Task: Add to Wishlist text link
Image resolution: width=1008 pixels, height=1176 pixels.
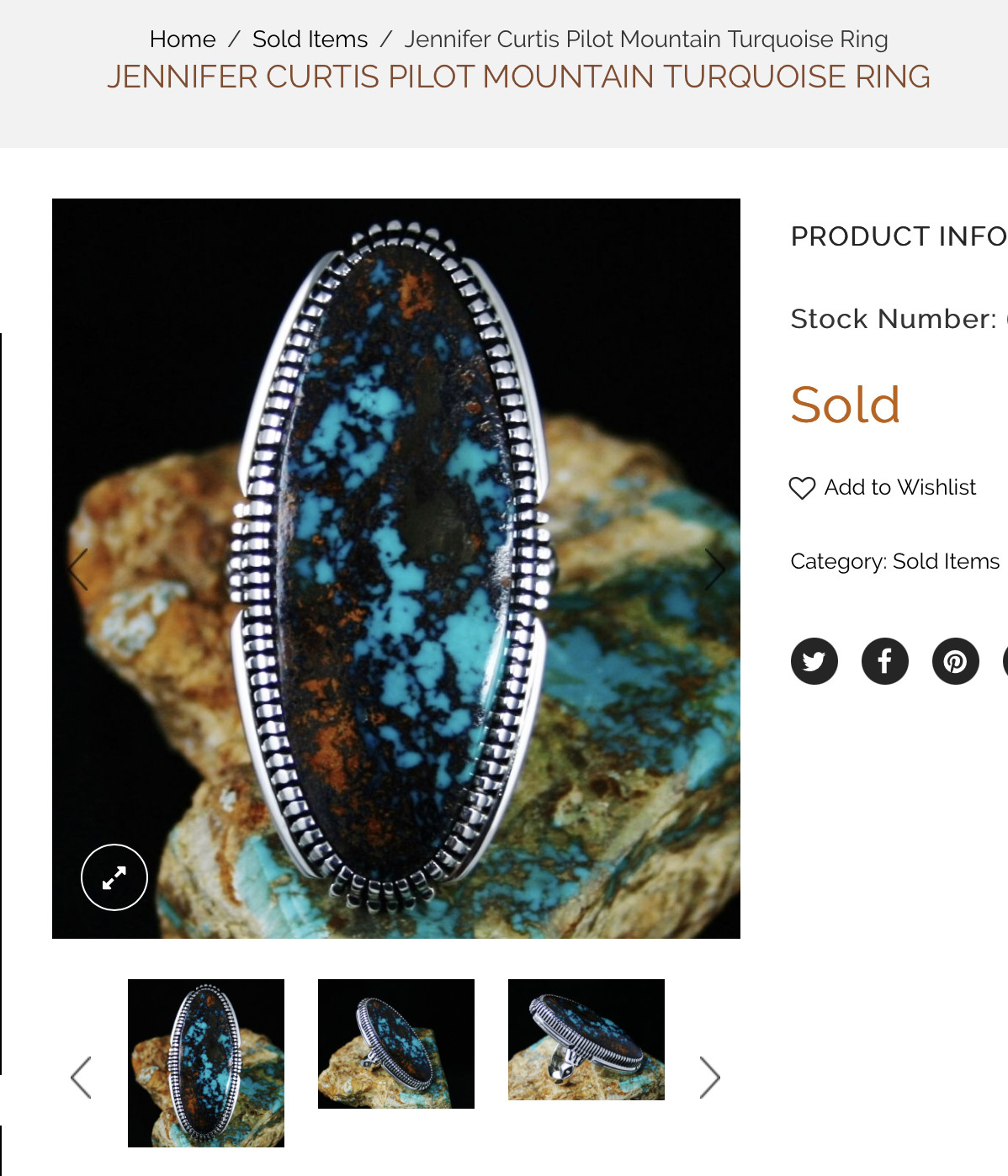Action: (900, 487)
